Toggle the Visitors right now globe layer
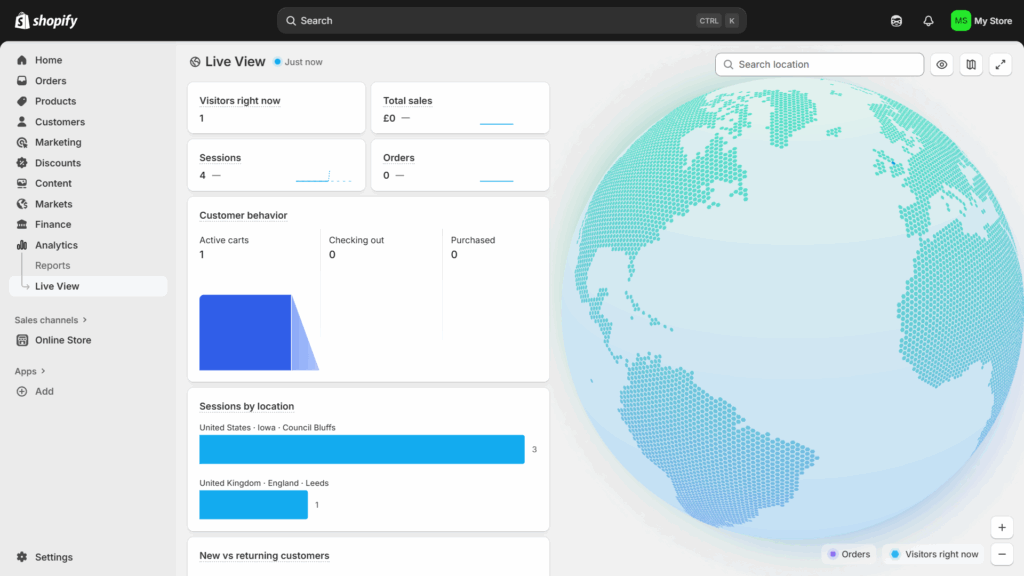1024x576 pixels. pyautogui.click(x=934, y=554)
